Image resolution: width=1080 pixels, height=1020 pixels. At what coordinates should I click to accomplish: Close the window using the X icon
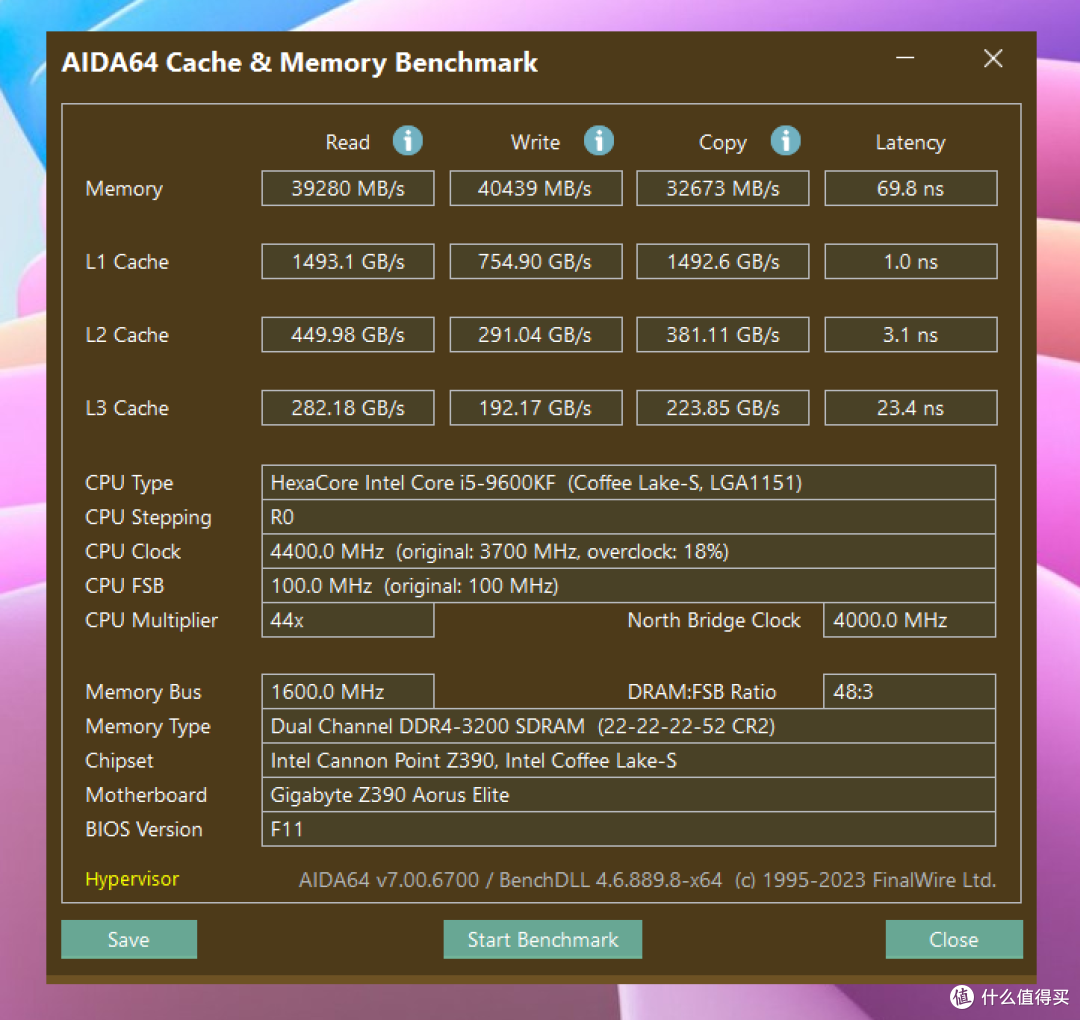click(x=993, y=59)
